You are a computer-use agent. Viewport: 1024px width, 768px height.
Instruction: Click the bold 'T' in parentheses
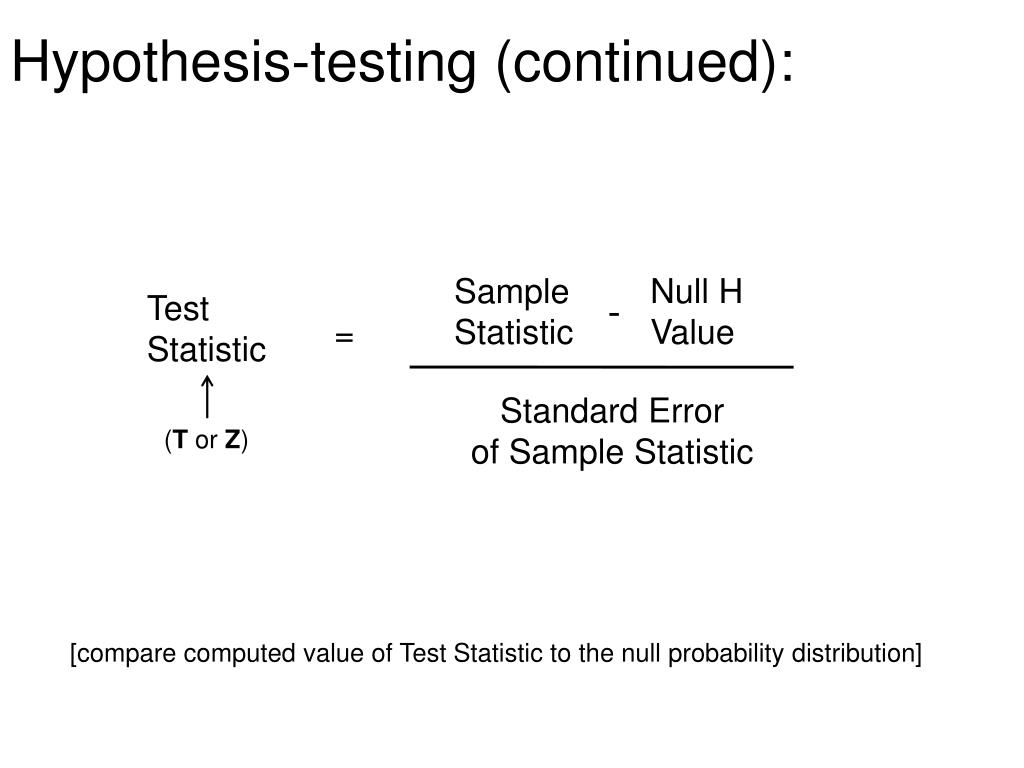181,440
